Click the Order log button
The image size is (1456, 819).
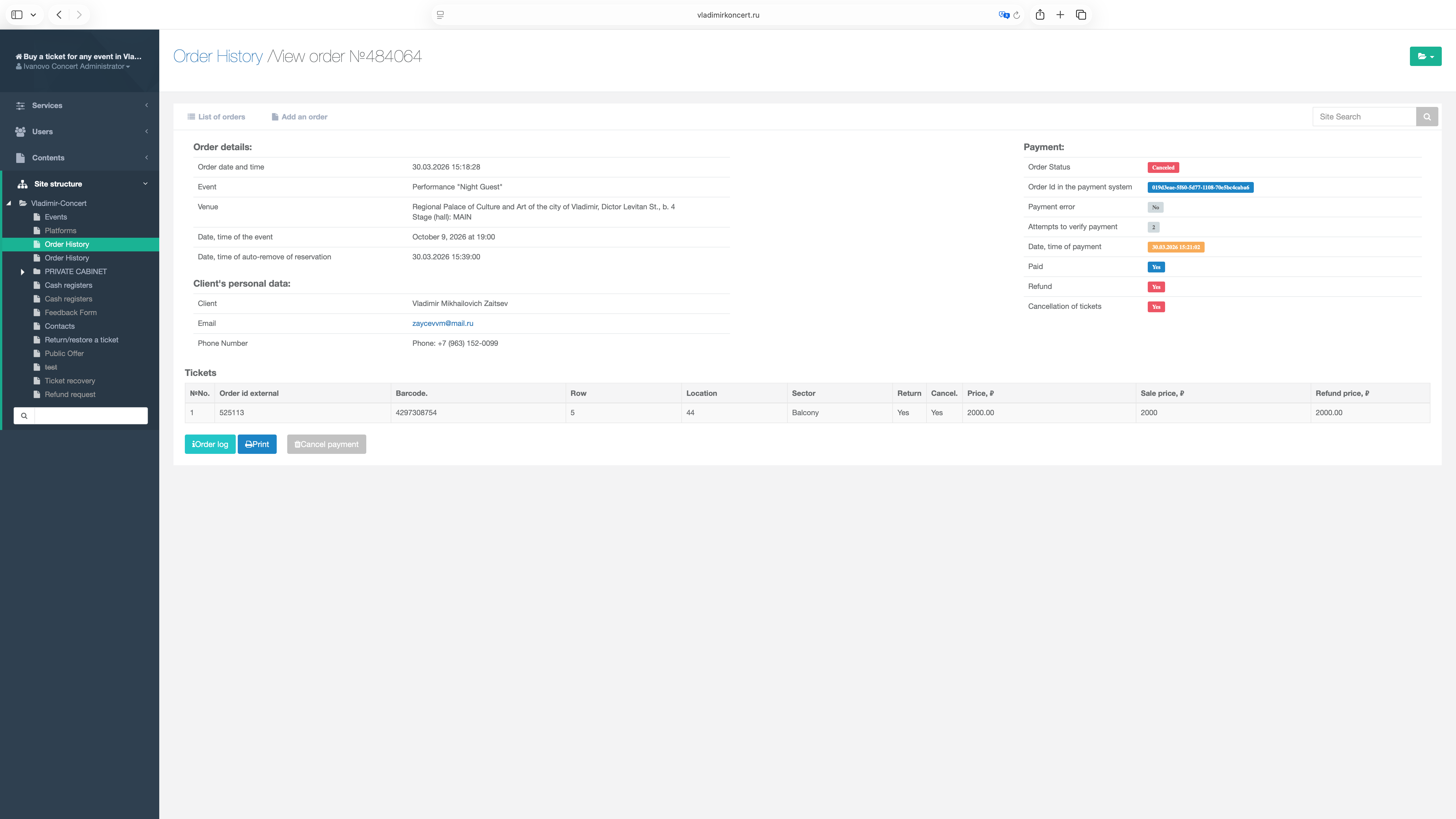(x=210, y=444)
